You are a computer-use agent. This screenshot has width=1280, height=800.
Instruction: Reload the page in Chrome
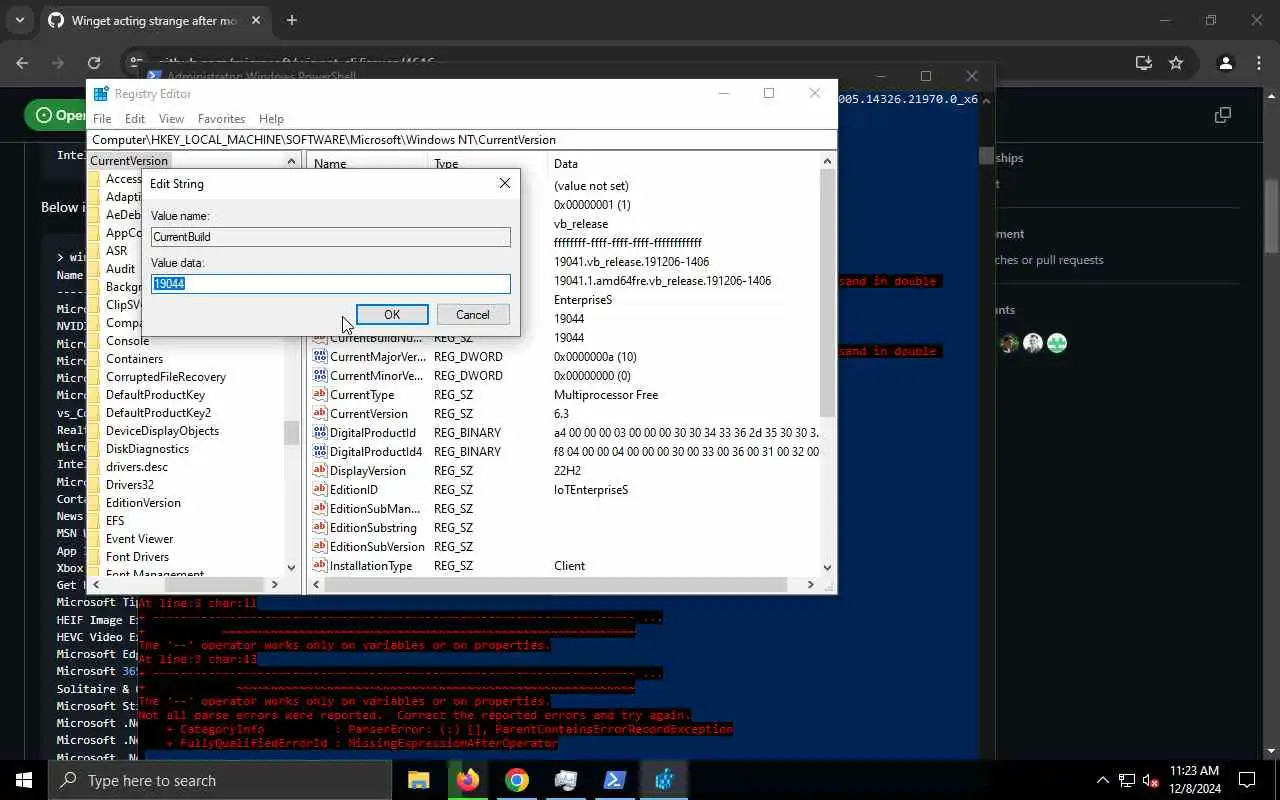(94, 63)
